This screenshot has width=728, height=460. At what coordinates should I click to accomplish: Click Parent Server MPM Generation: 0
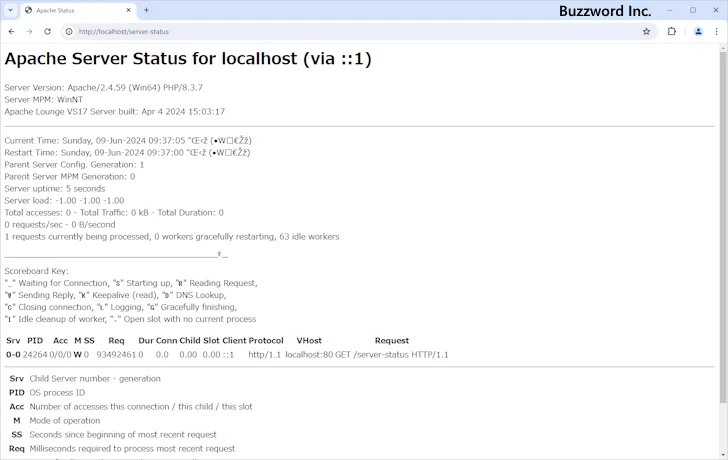coord(70,176)
